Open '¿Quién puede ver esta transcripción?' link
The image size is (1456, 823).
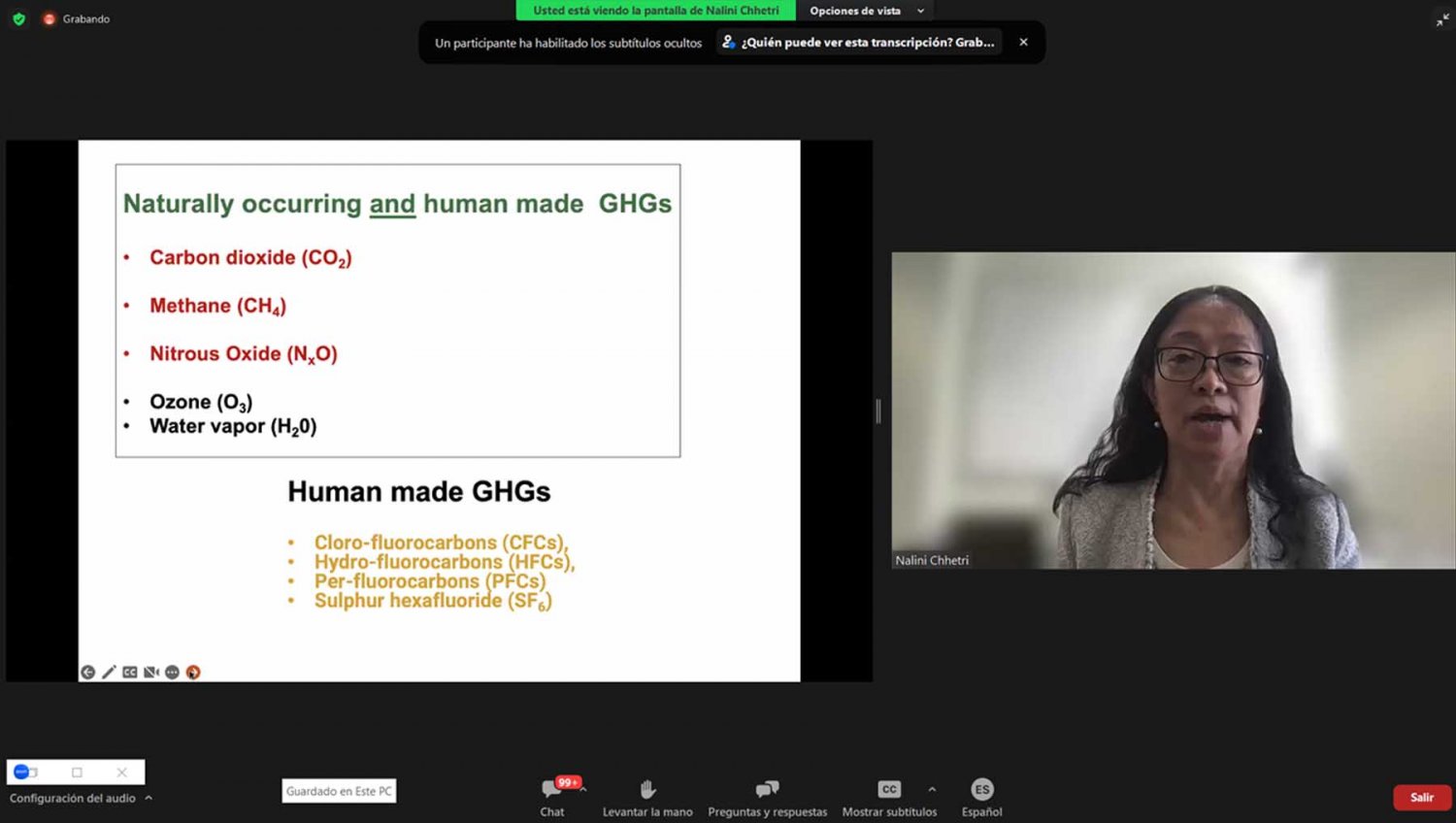[x=859, y=42]
